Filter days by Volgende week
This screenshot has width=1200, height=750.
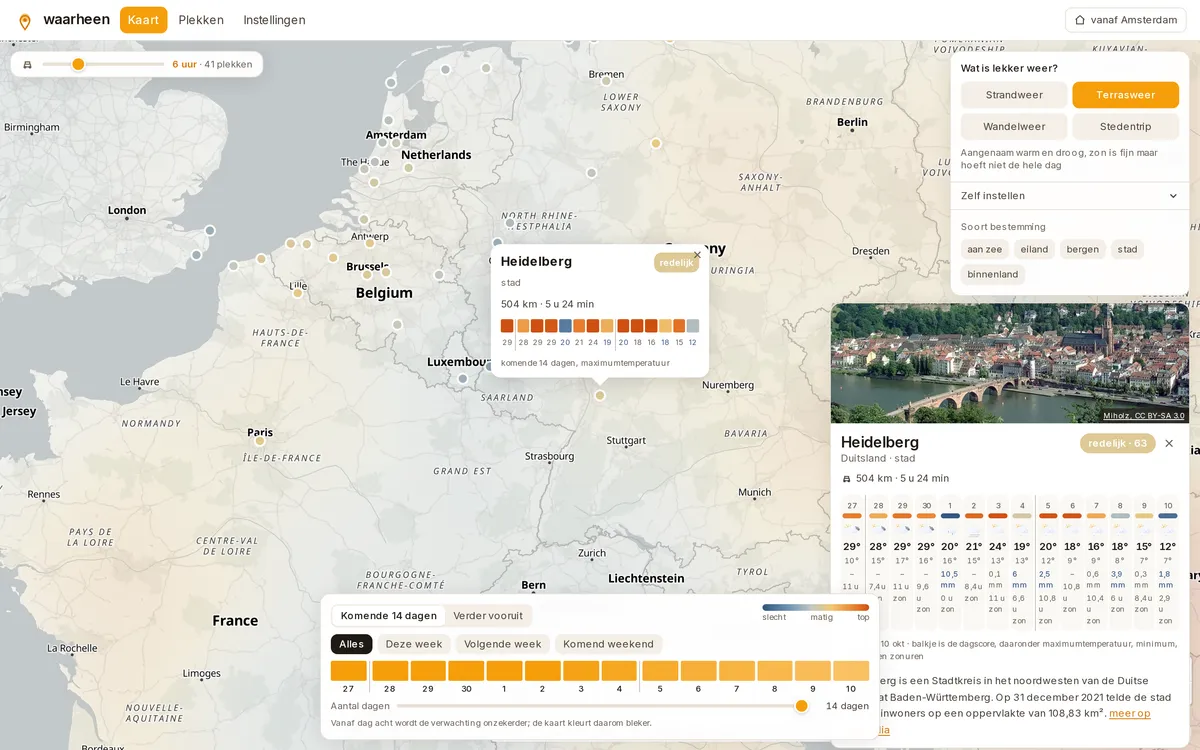(x=503, y=644)
